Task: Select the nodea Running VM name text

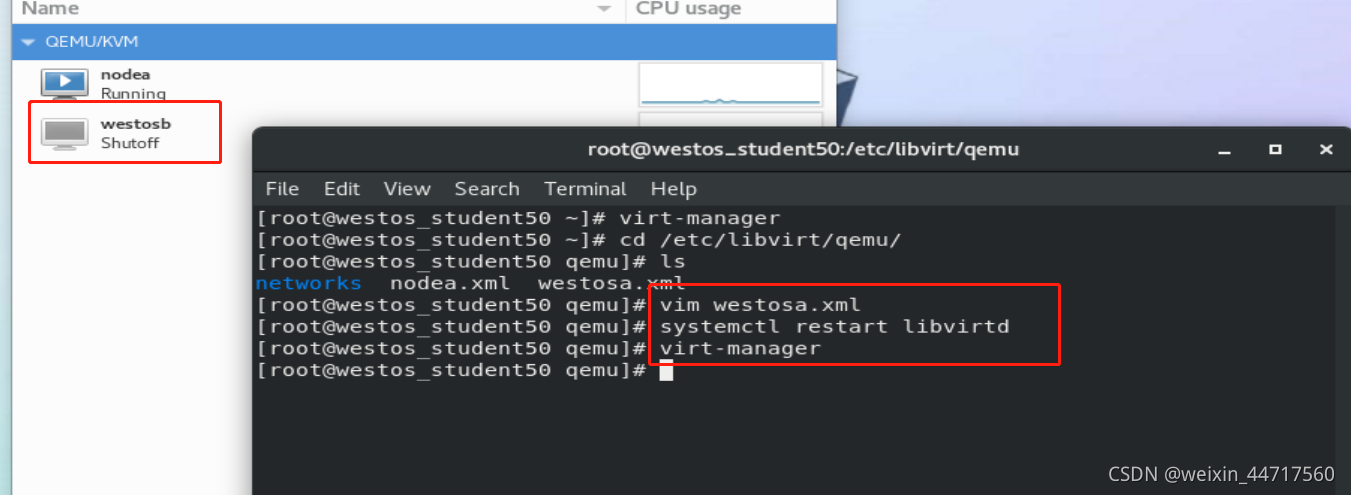Action: [x=126, y=74]
